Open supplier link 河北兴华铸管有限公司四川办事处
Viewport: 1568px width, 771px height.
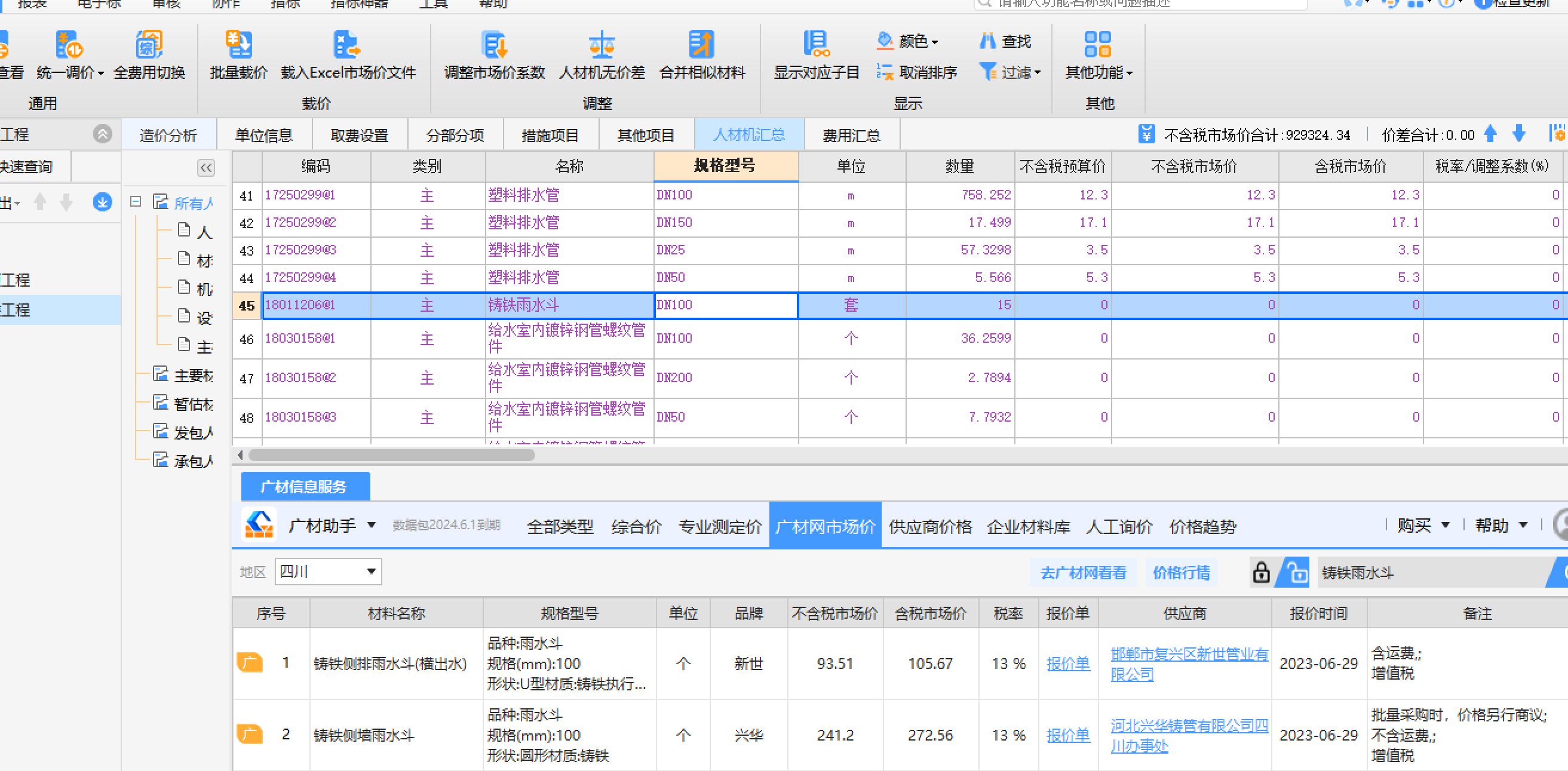coord(1189,735)
